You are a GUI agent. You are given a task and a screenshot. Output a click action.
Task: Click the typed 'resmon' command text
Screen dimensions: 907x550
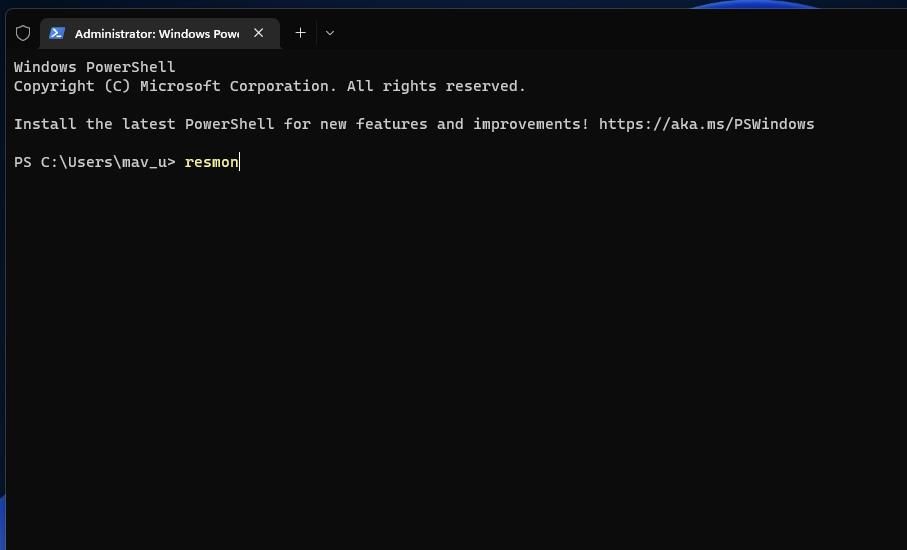(x=211, y=162)
